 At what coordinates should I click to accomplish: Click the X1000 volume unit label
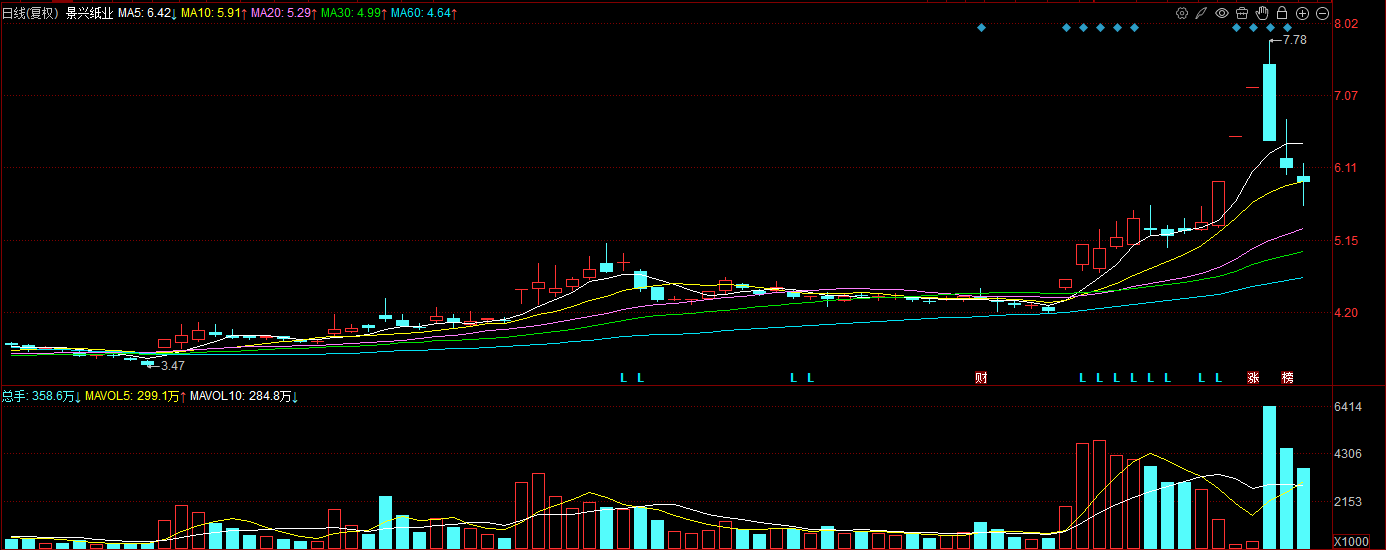[1352, 541]
